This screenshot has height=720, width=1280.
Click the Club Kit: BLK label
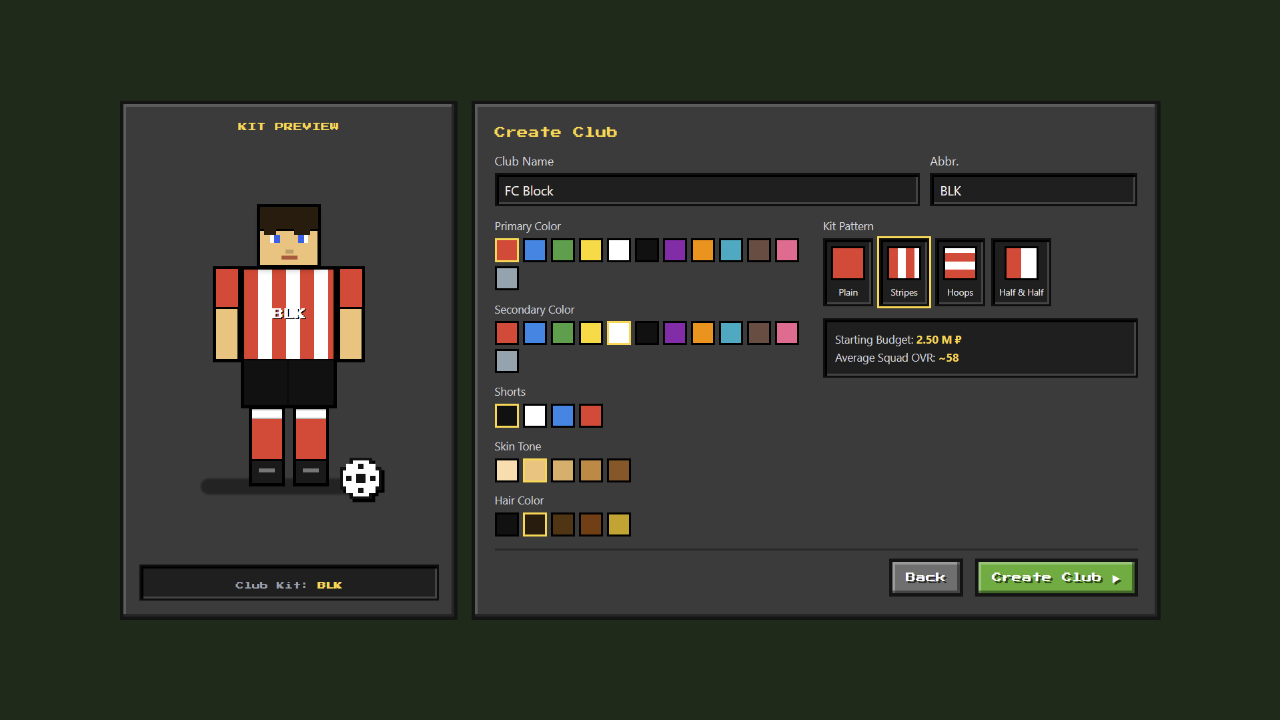[289, 585]
